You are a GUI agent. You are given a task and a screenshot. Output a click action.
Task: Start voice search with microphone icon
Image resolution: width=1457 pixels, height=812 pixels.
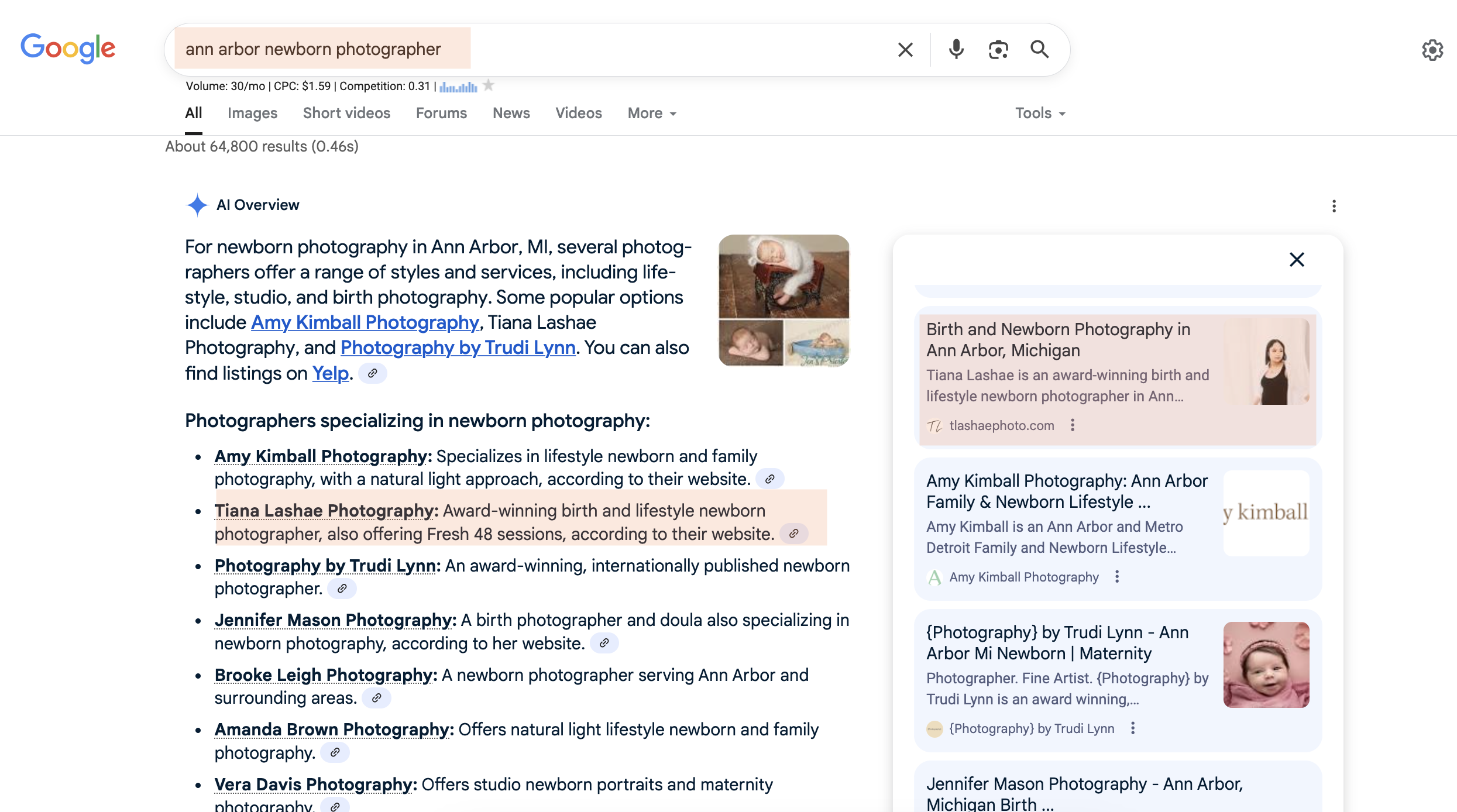point(956,50)
